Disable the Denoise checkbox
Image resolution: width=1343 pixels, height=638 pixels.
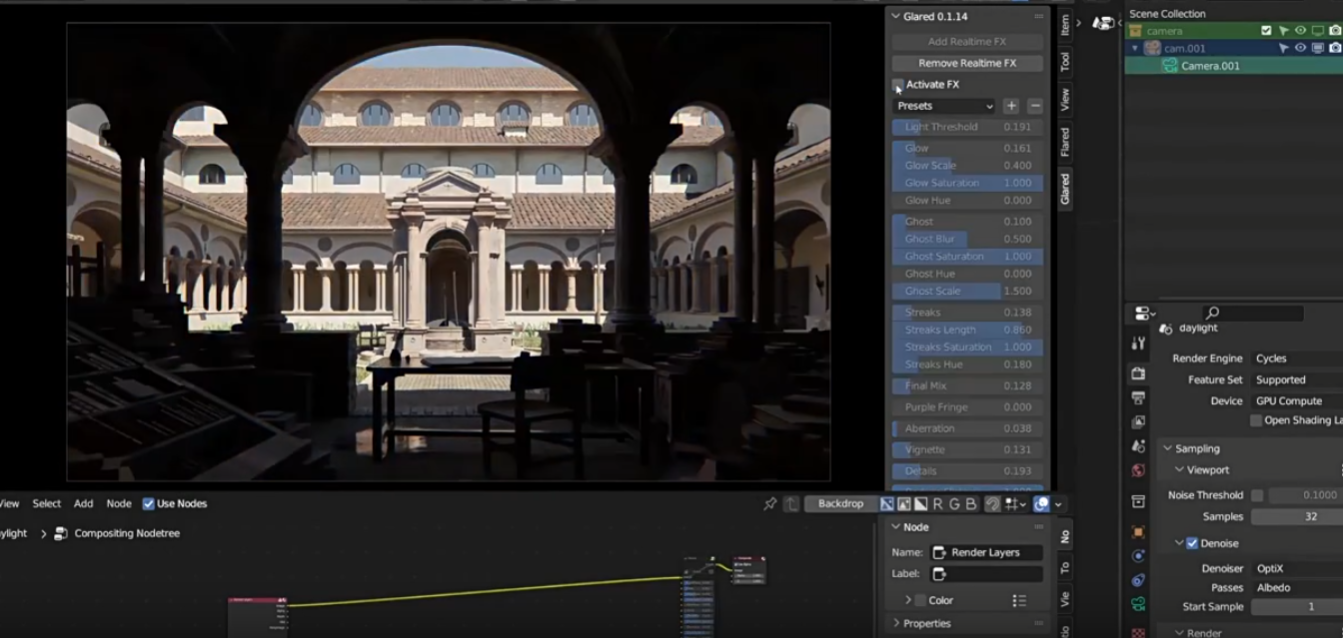pyautogui.click(x=1192, y=543)
